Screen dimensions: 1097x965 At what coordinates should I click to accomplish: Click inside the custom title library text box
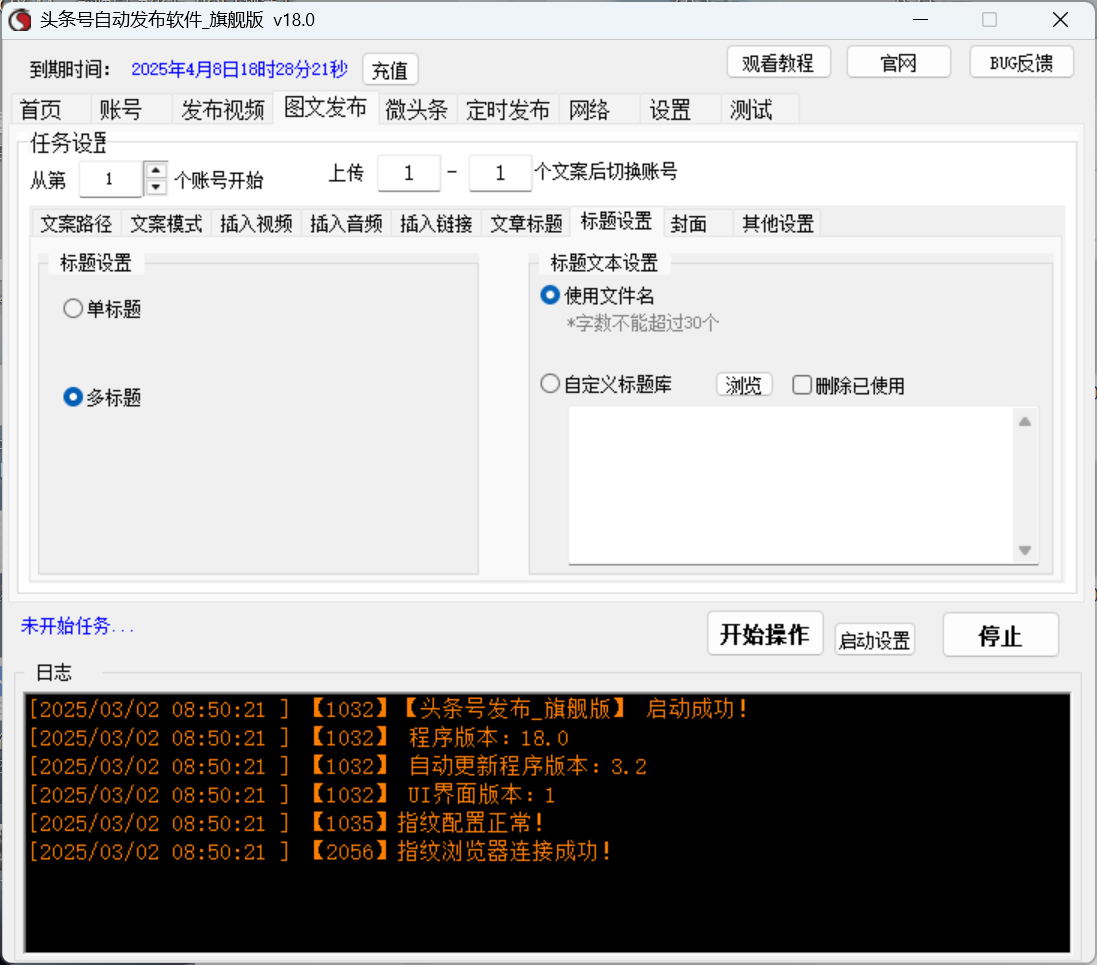click(791, 485)
